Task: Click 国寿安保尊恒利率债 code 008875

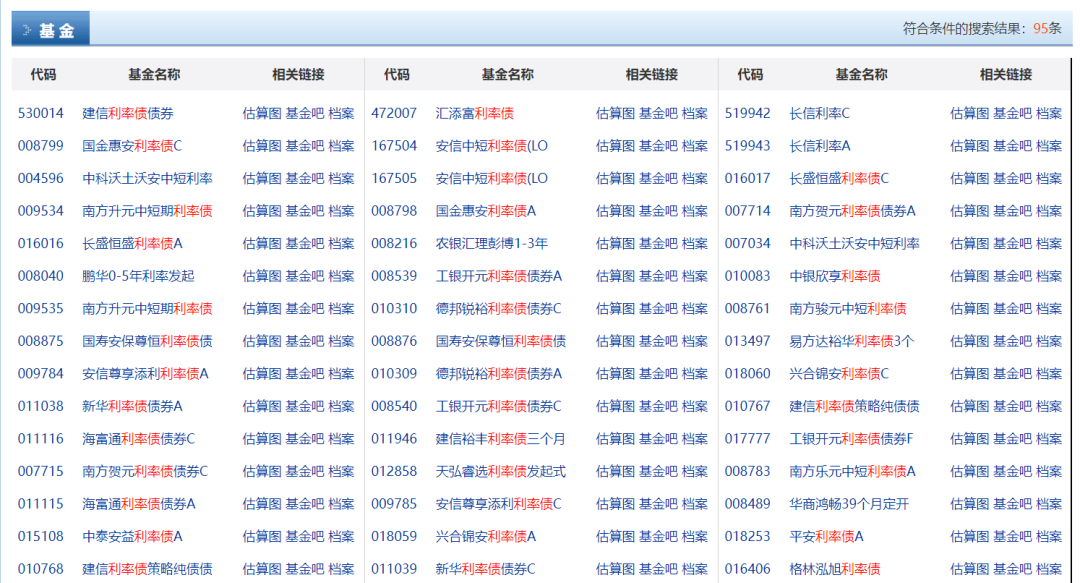Action: [41, 341]
